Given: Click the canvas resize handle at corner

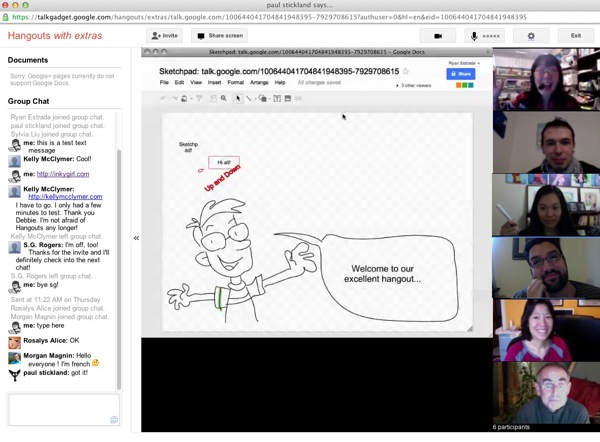Looking at the screenshot, I should click(470, 328).
